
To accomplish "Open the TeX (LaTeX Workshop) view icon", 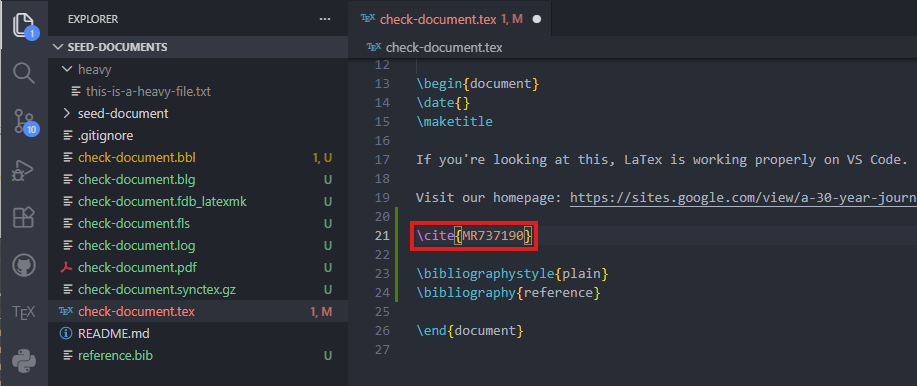I will coord(24,312).
